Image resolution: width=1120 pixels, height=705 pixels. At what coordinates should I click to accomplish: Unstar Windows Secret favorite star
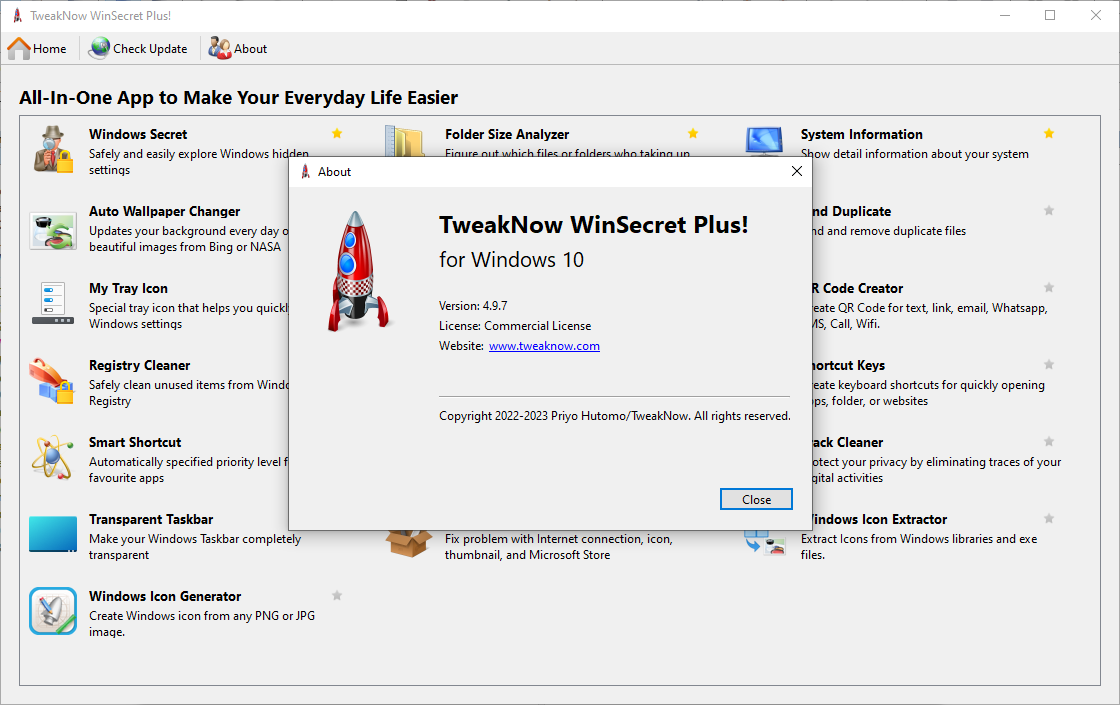point(337,134)
